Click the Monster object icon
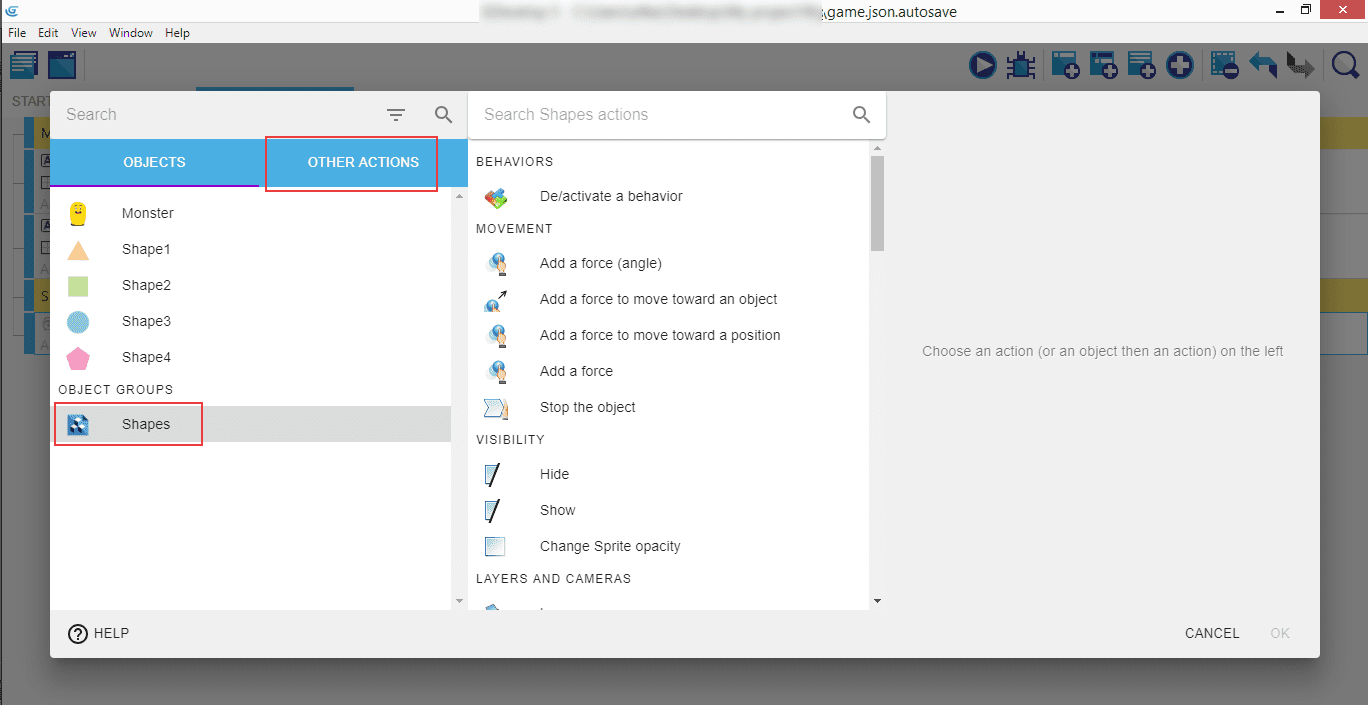The width and height of the screenshot is (1368, 705). click(78, 213)
